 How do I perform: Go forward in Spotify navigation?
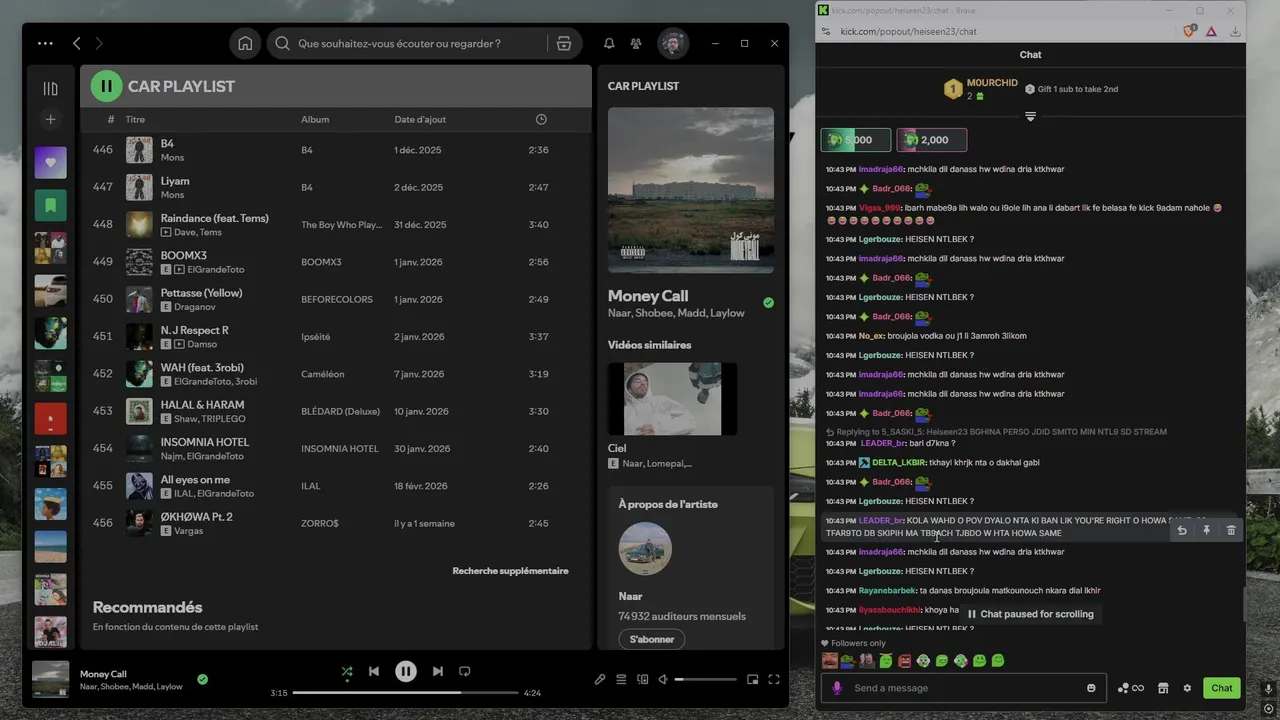click(x=99, y=44)
